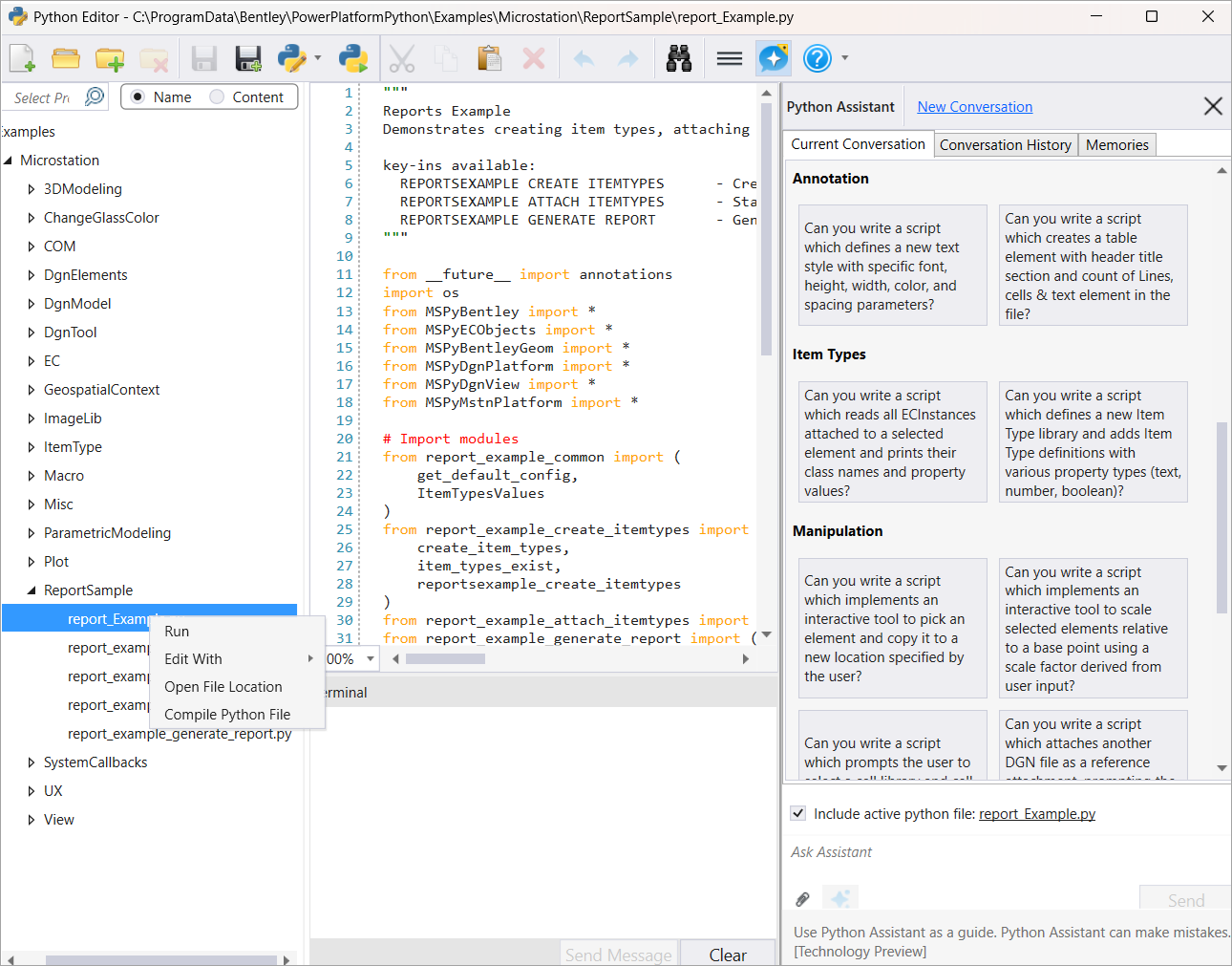
Task: Click the New Conversation link
Action: tap(975, 107)
